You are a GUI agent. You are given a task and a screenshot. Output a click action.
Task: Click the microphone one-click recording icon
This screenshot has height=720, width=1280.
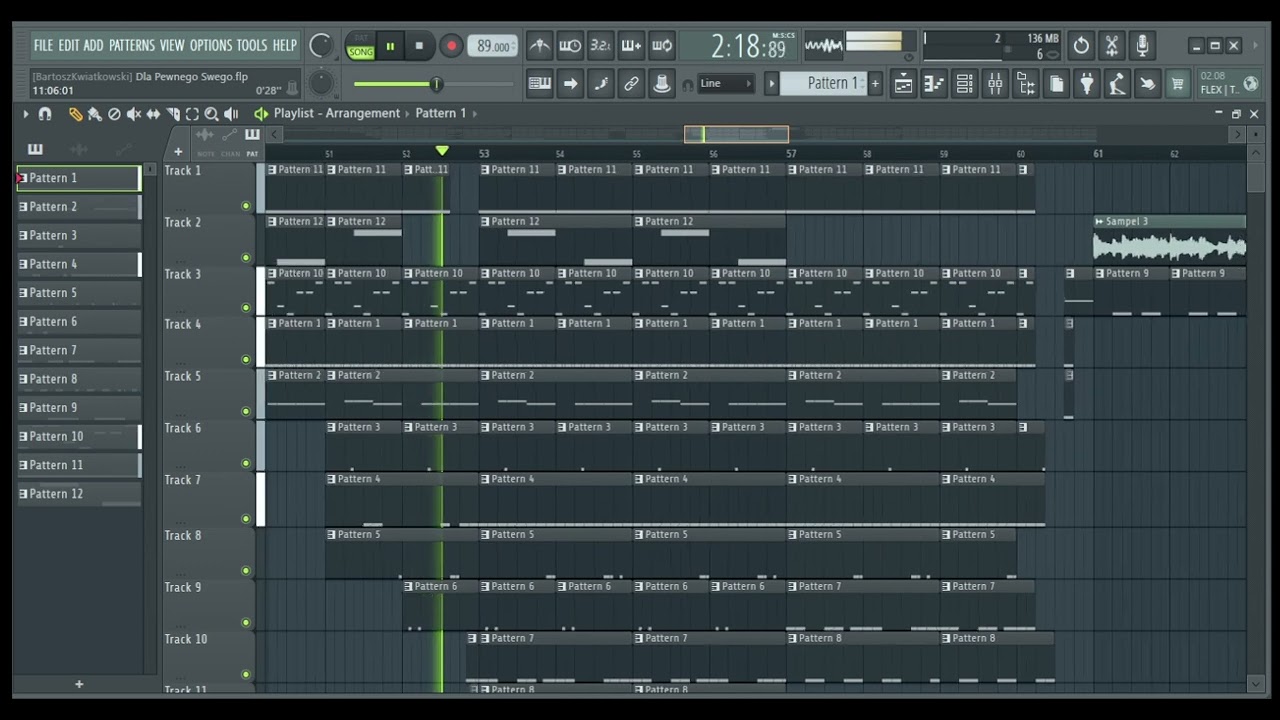pos(1142,46)
